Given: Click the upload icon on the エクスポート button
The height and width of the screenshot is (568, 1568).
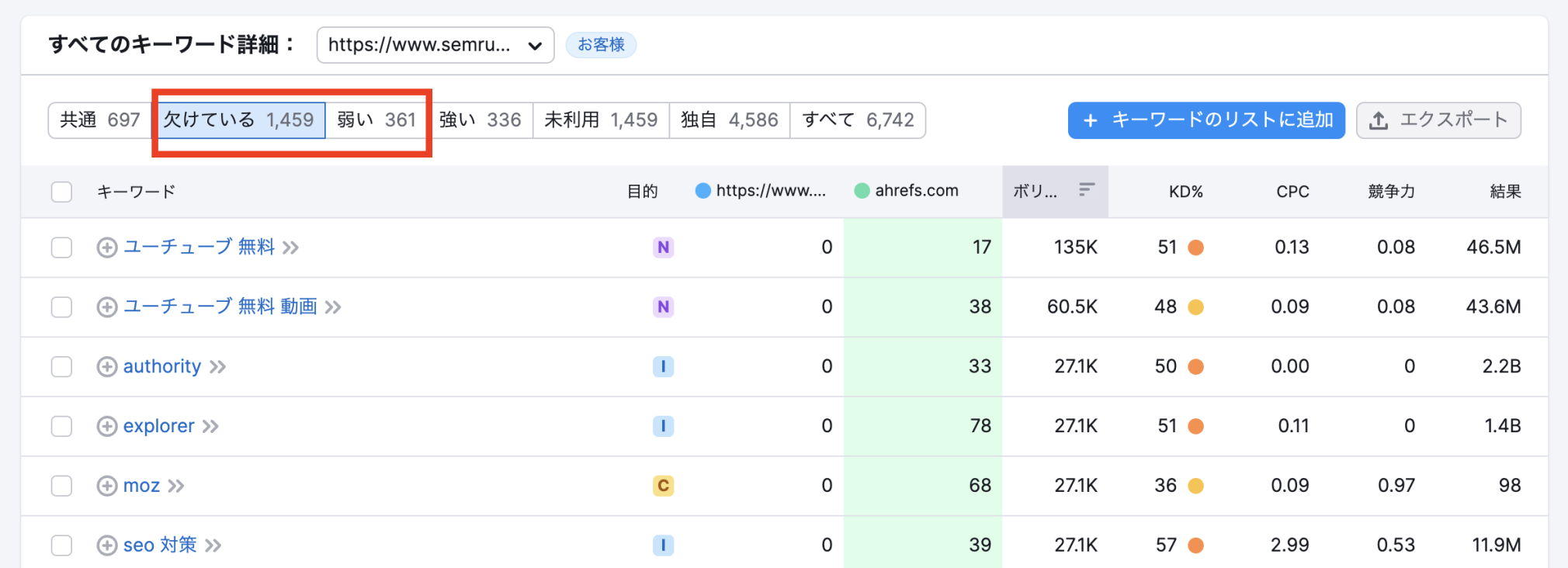Looking at the screenshot, I should (1379, 120).
